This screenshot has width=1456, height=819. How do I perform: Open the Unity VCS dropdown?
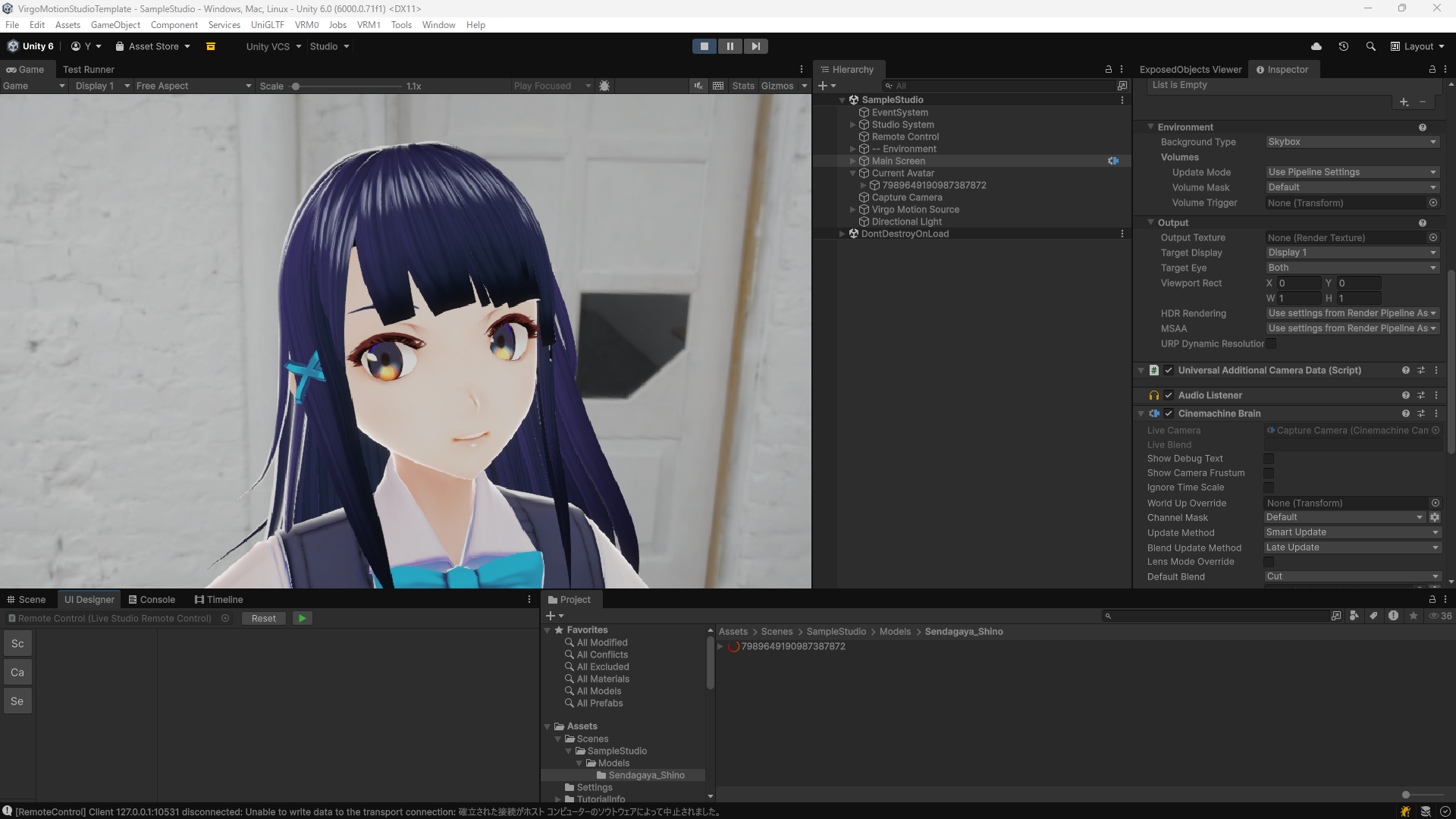(273, 46)
